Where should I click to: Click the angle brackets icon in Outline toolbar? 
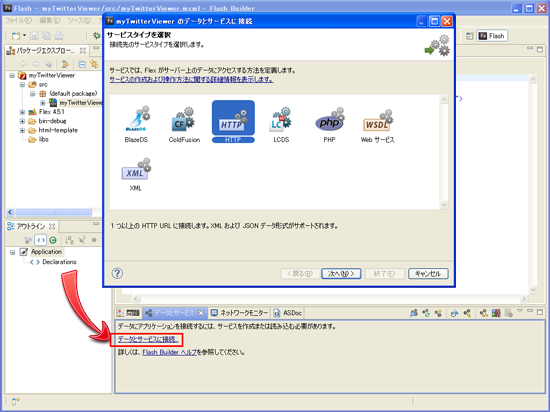pyautogui.click(x=41, y=240)
